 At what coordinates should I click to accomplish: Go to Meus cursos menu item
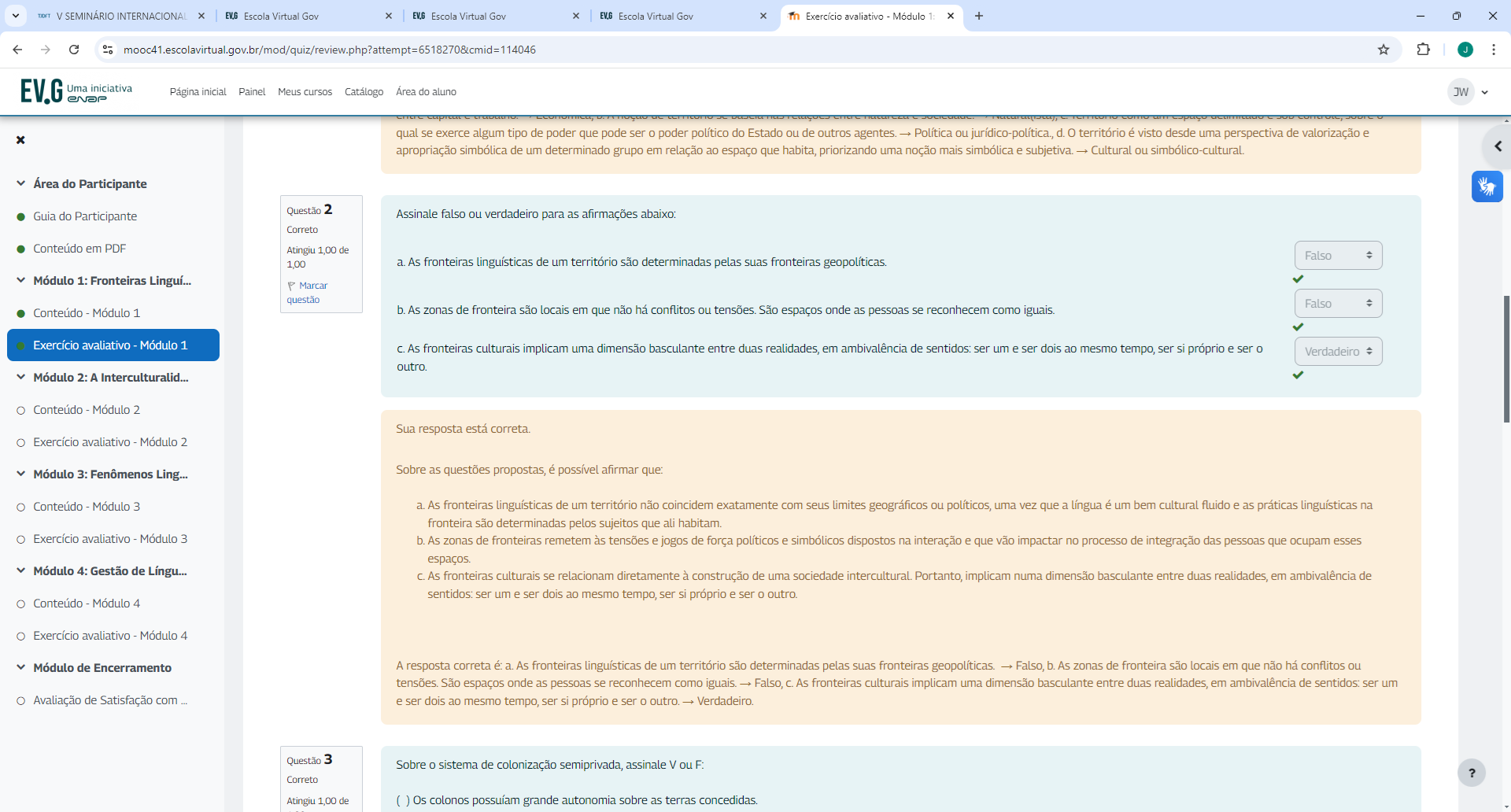click(305, 92)
